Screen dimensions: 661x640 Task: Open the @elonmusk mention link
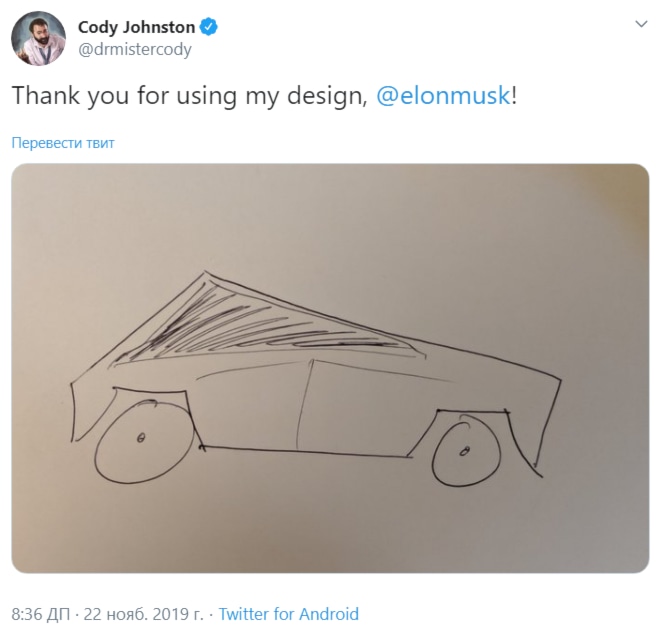point(443,95)
